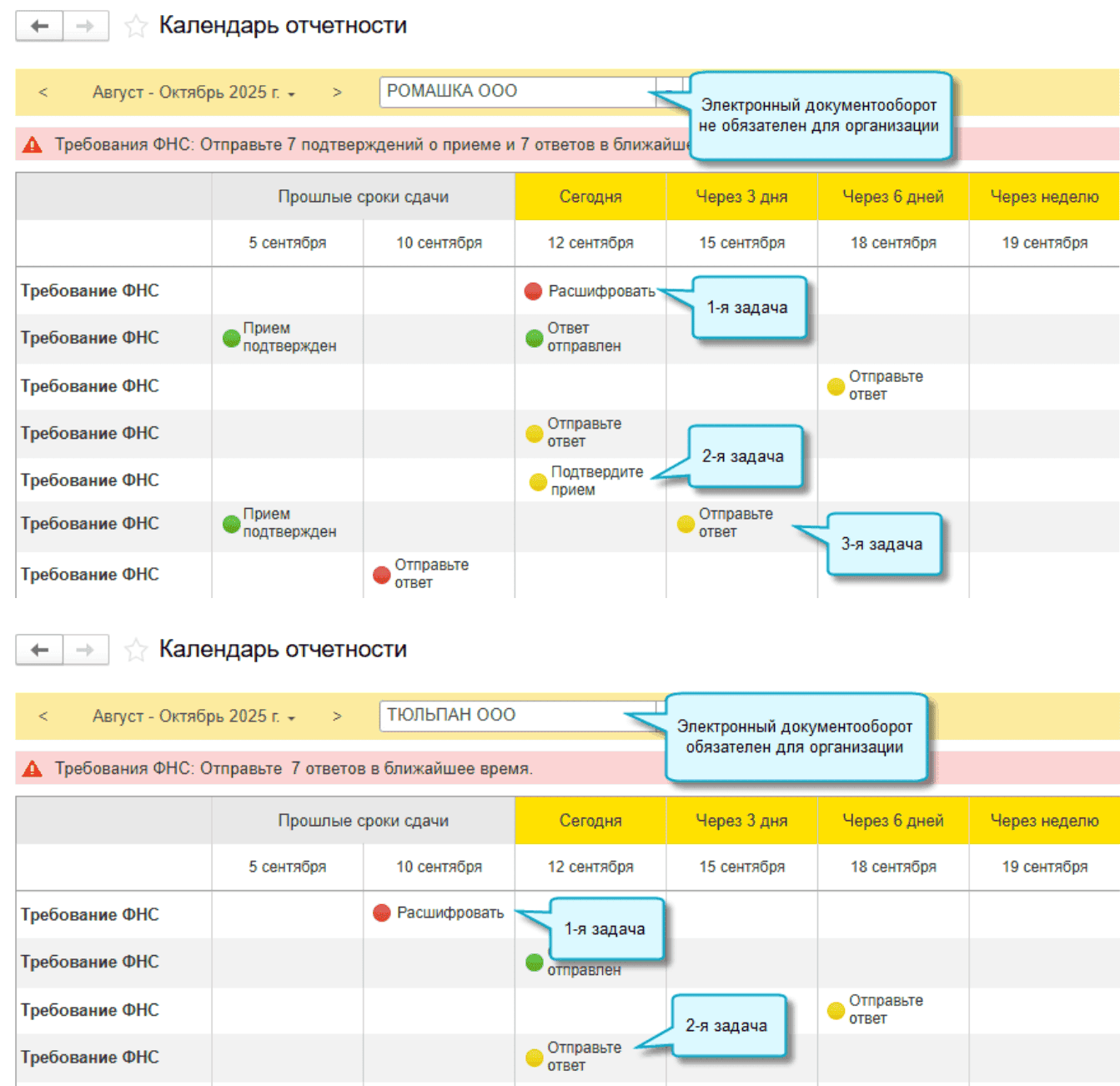Screen dimensions: 1120x1086
Task: Click the Через неделю header in РОМАШКА calendar
Action: click(x=1044, y=197)
